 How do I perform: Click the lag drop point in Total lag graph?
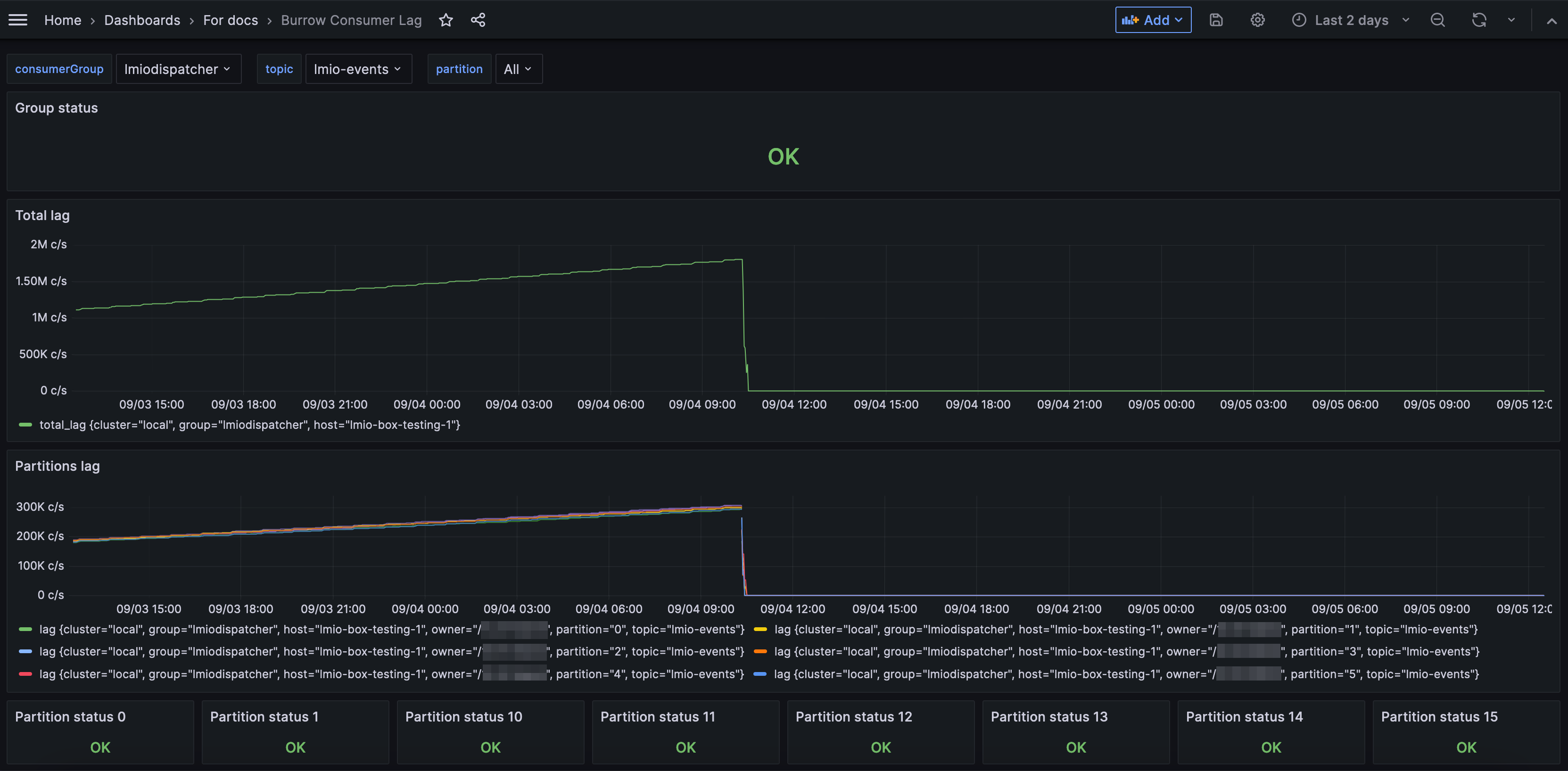click(742, 260)
